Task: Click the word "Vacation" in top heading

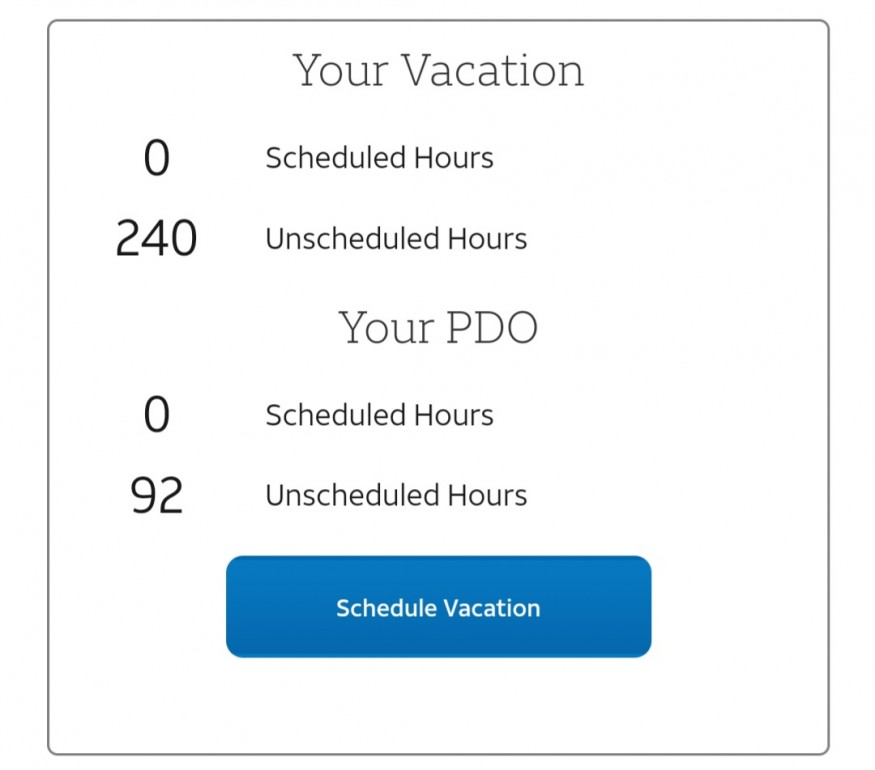Action: (x=493, y=71)
